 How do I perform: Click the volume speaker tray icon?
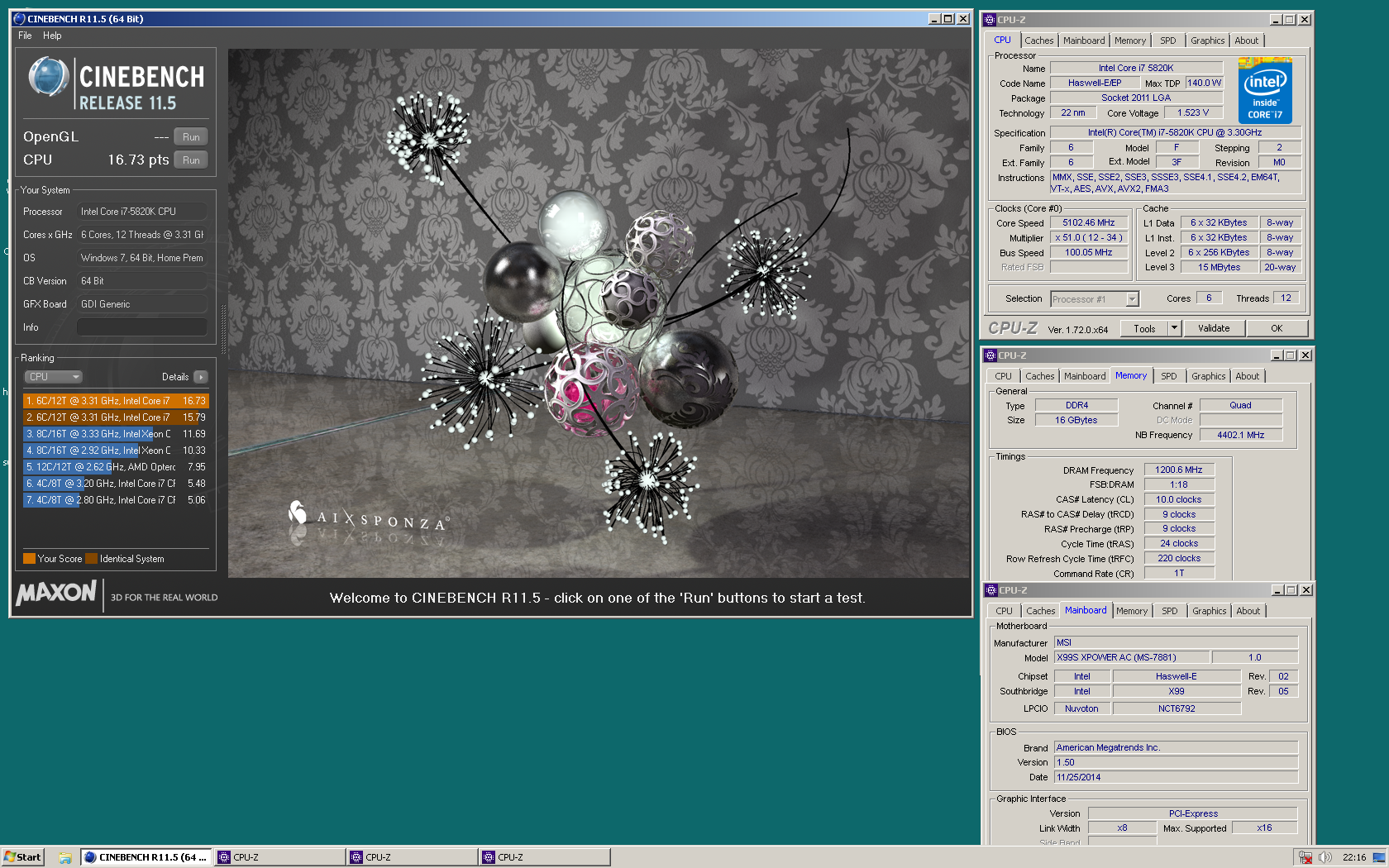pos(1325,857)
